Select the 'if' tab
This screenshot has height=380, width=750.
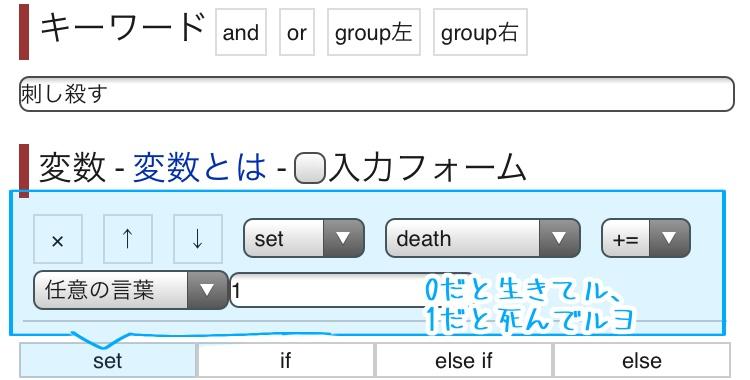pyautogui.click(x=286, y=360)
